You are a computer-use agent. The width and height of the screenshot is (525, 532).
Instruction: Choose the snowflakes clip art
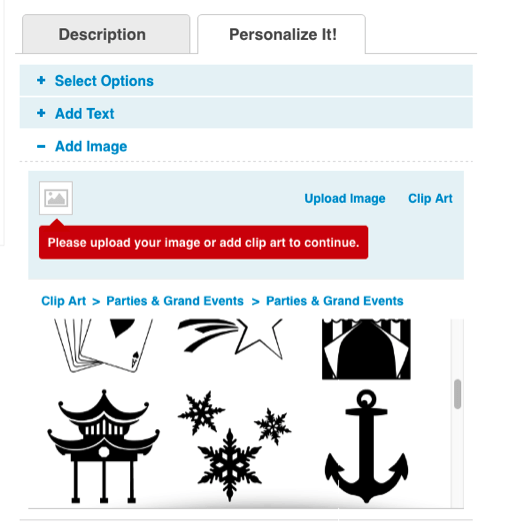[x=234, y=446]
